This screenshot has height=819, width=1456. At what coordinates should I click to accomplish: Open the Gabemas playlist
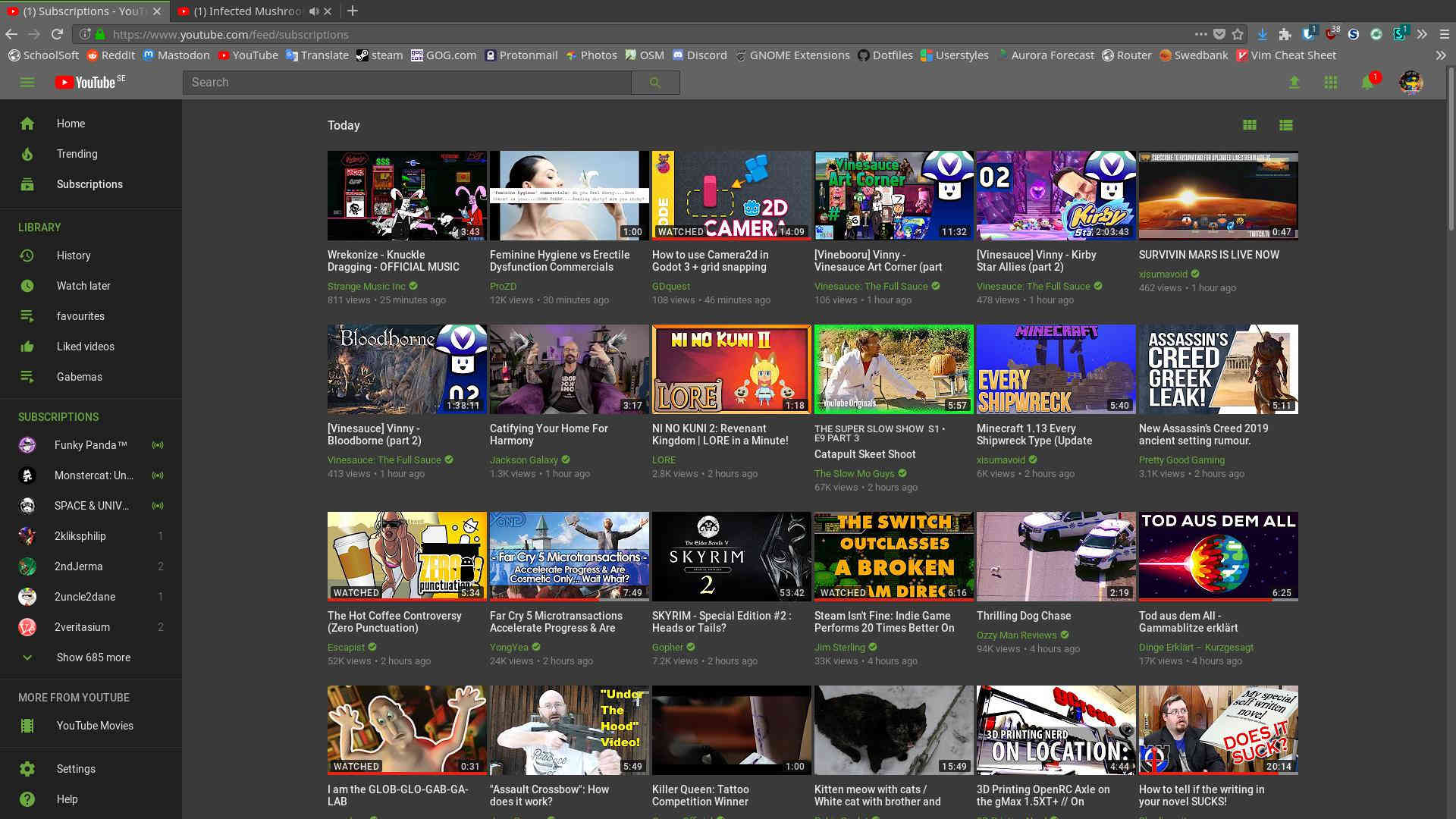click(91, 377)
